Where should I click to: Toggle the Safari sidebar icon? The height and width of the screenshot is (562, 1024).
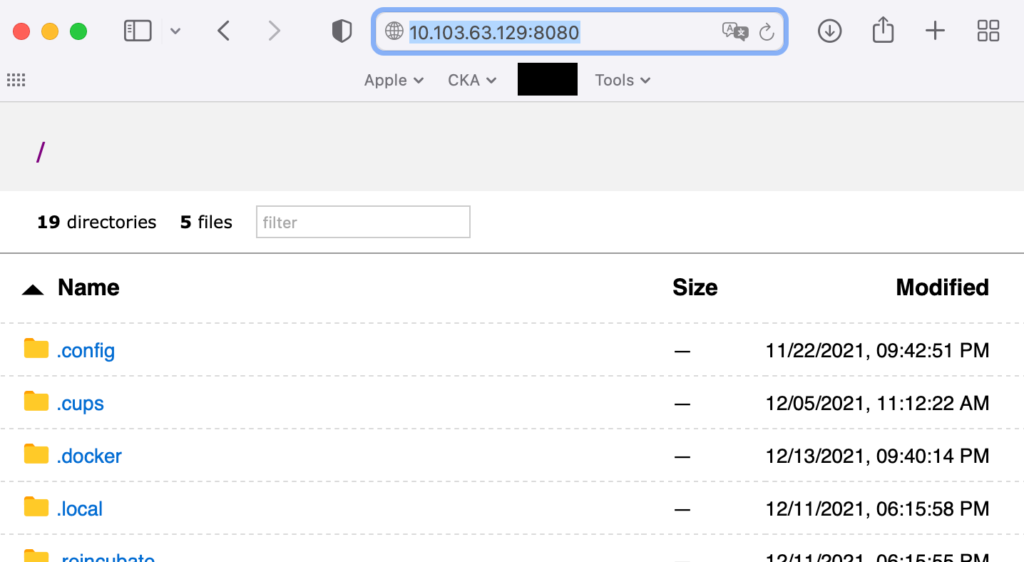click(x=137, y=31)
